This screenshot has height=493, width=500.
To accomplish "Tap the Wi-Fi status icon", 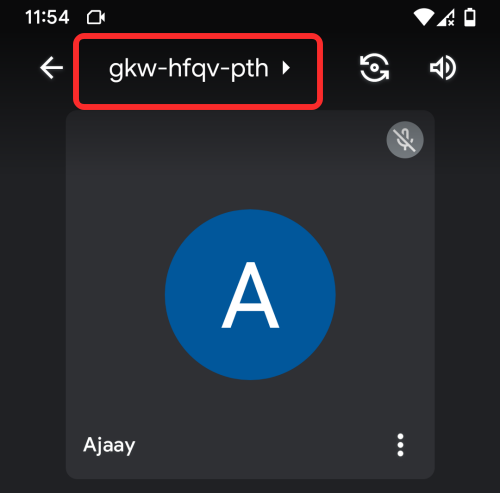I will point(424,17).
